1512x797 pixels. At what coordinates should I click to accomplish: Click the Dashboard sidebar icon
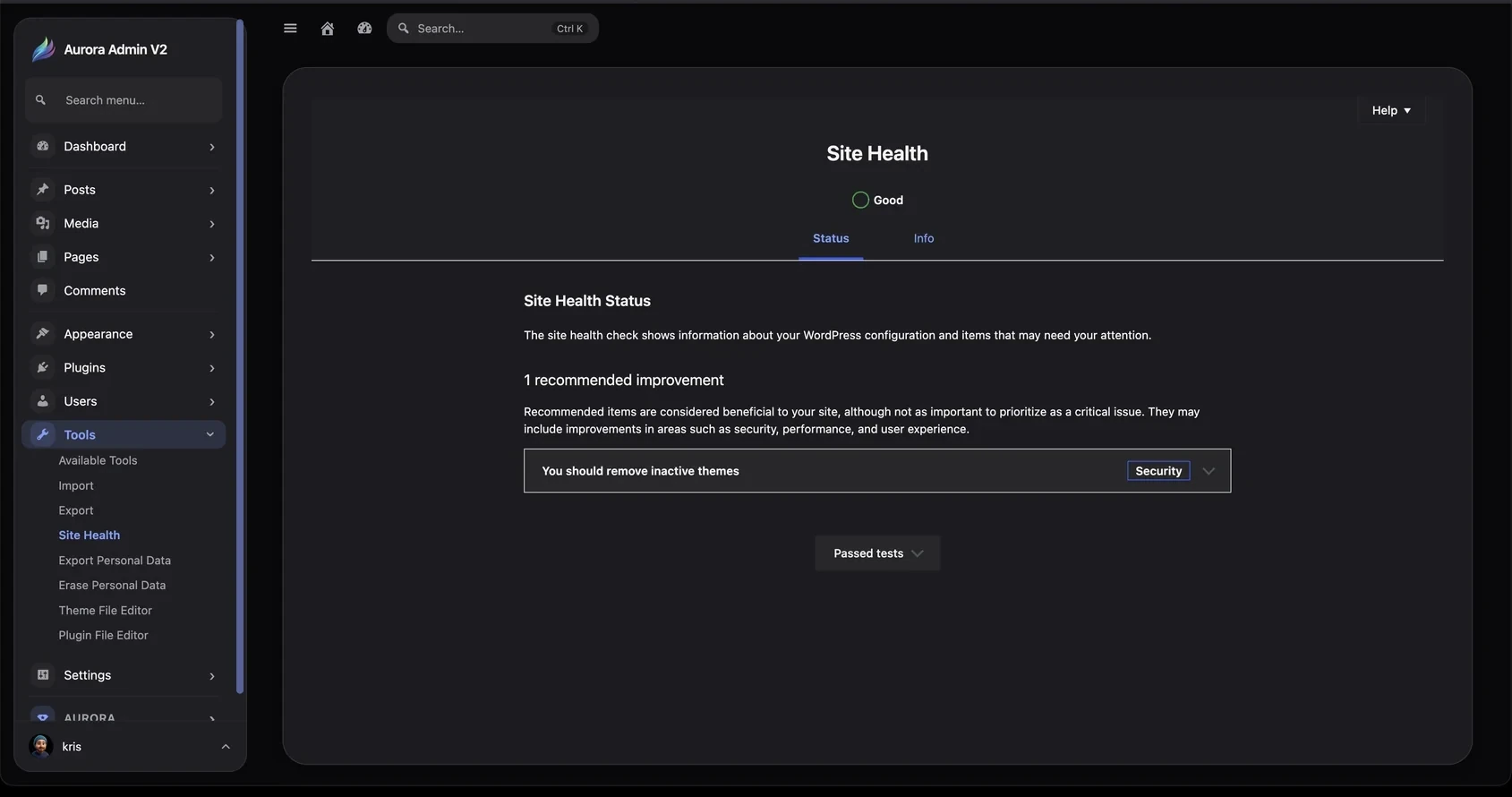tap(42, 146)
